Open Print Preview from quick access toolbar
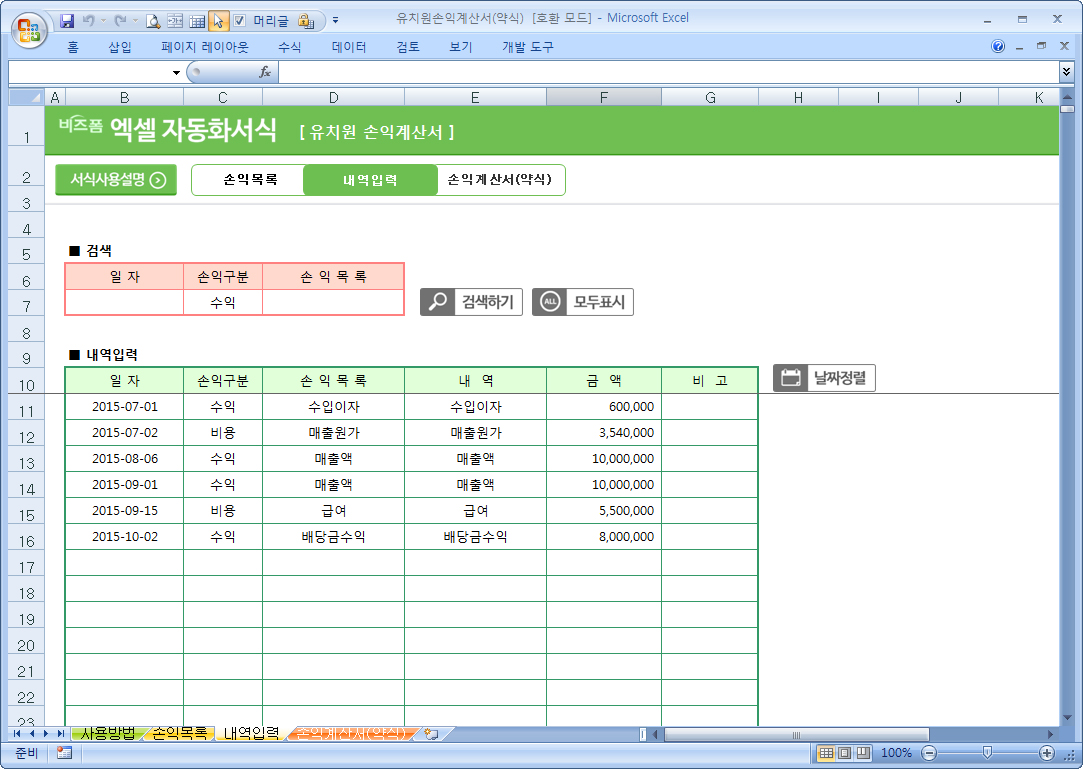Screen dimensions: 1083x769 [153, 20]
